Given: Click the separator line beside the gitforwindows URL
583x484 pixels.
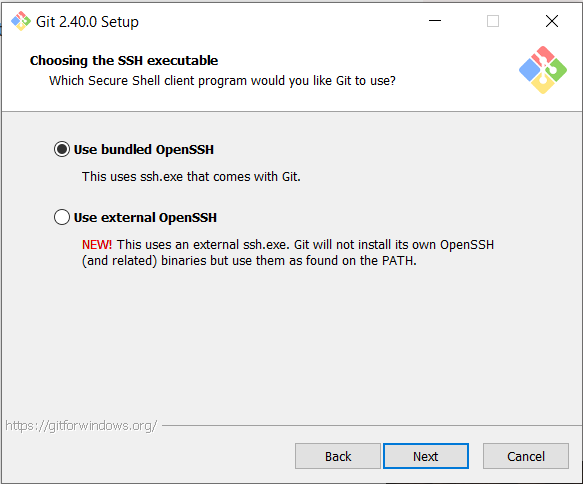Looking at the screenshot, I should (x=372, y=426).
